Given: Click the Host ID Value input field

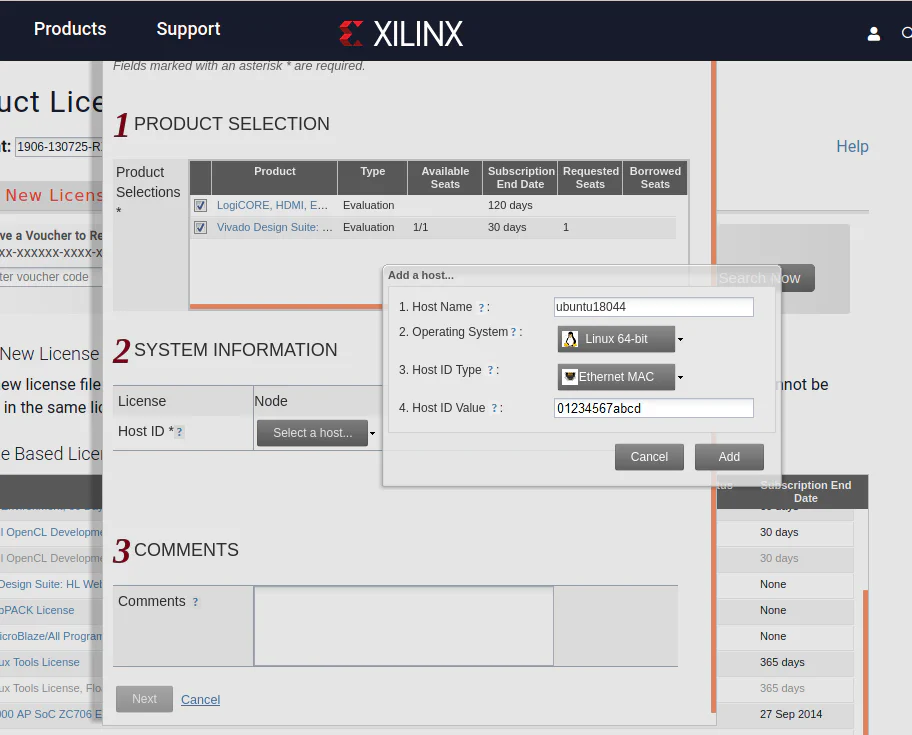Looking at the screenshot, I should [653, 408].
